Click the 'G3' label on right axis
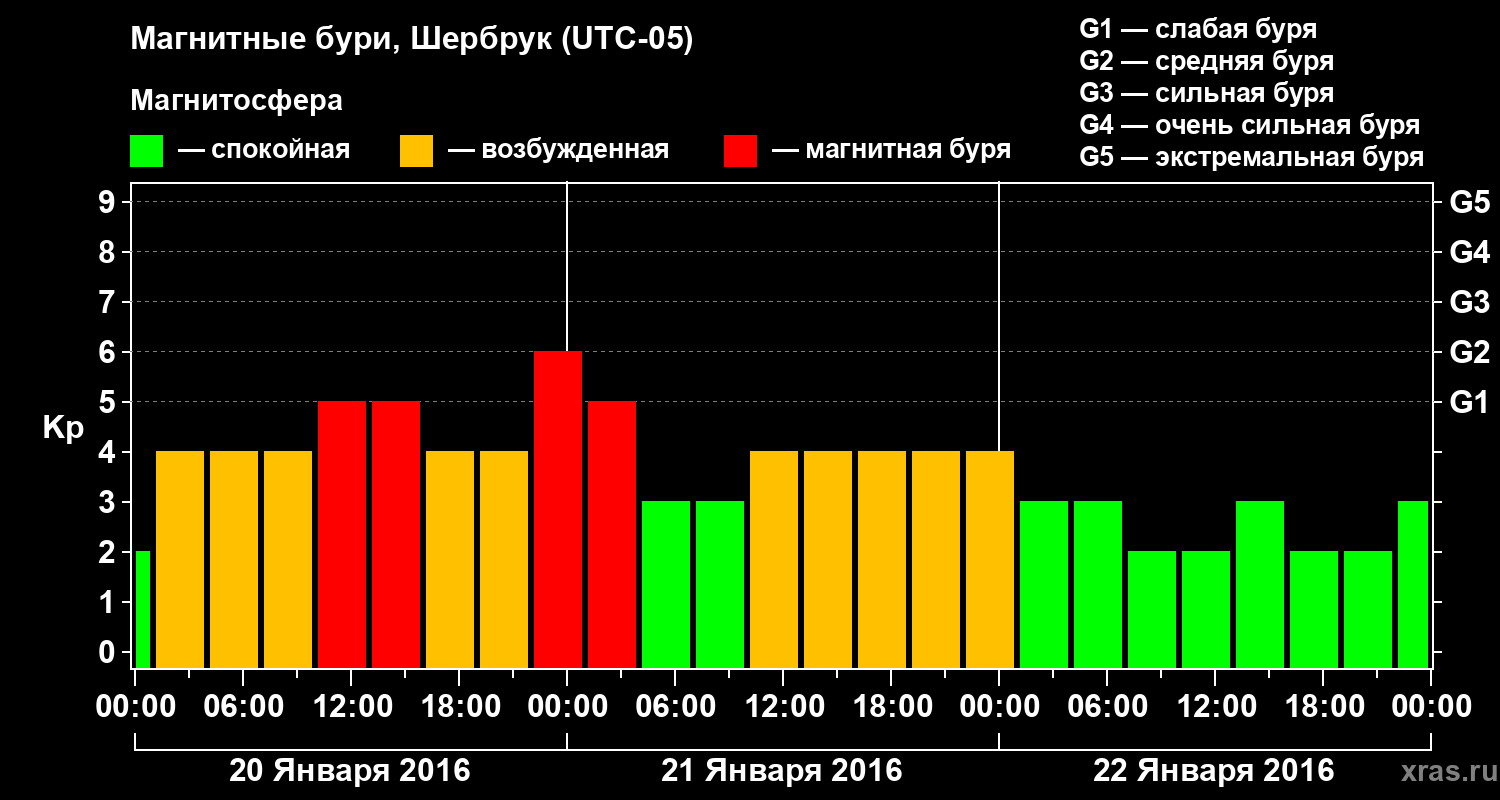Viewport: 1500px width, 800px height. click(x=1469, y=302)
